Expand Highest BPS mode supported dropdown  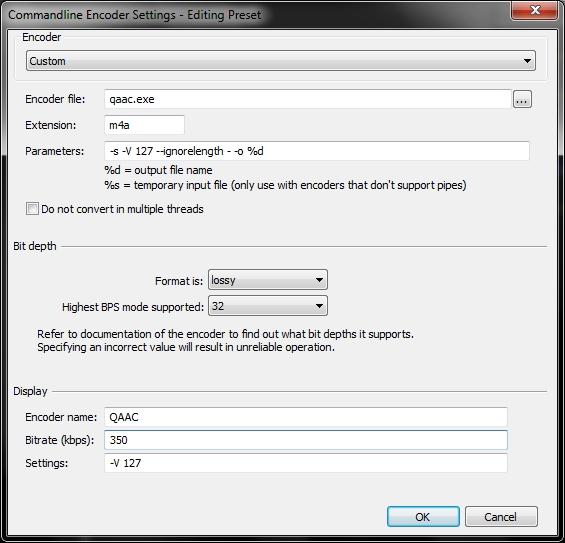[268, 306]
